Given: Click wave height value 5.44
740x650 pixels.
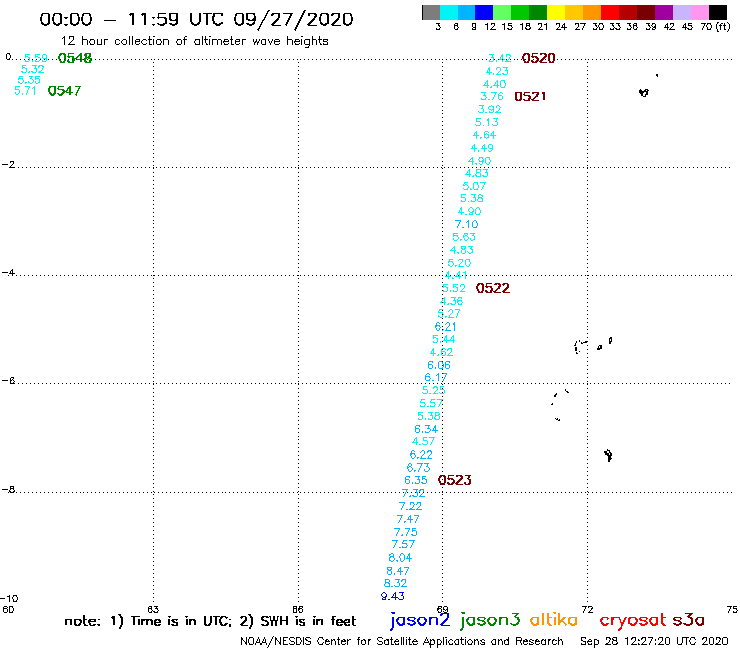Looking at the screenshot, I should click(x=444, y=339).
